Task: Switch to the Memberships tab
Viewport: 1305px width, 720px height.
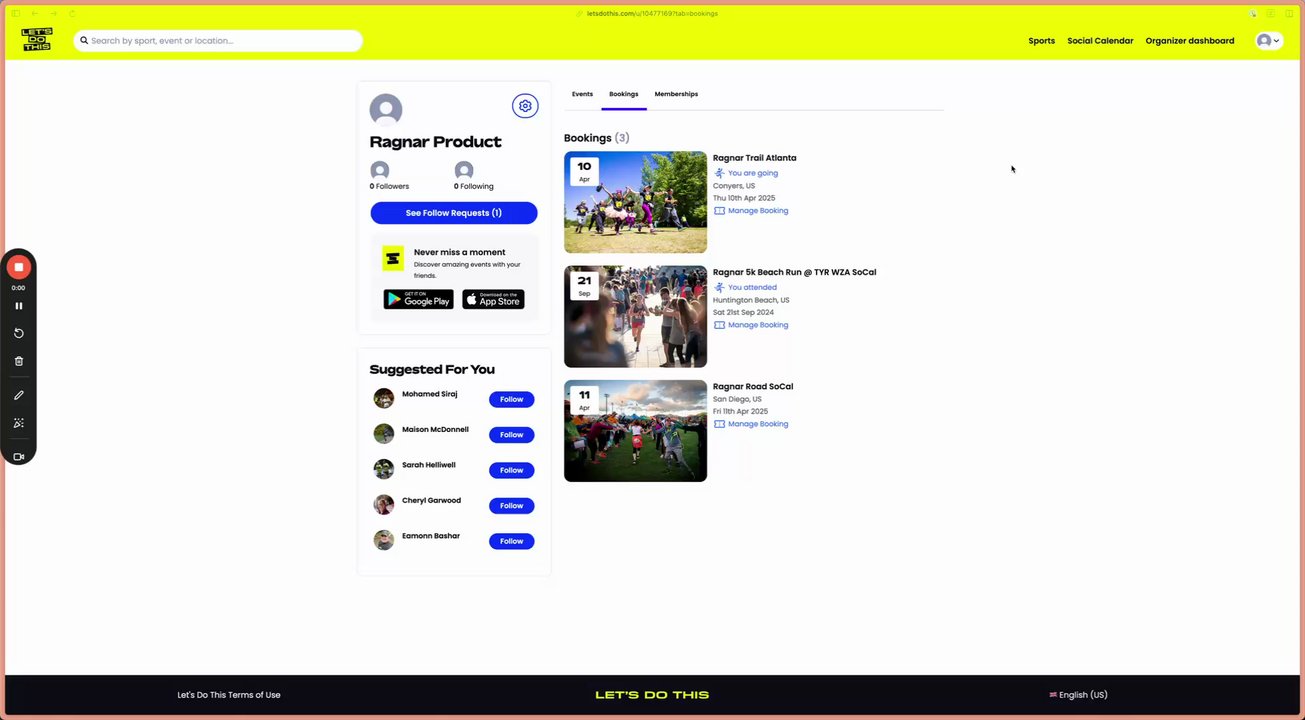Action: coord(676,94)
